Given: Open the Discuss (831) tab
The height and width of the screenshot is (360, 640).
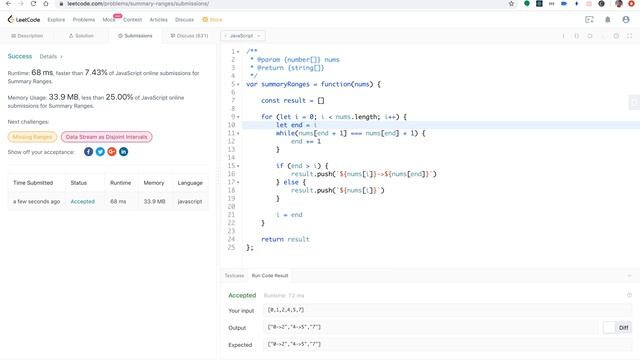Looking at the screenshot, I should tap(189, 36).
